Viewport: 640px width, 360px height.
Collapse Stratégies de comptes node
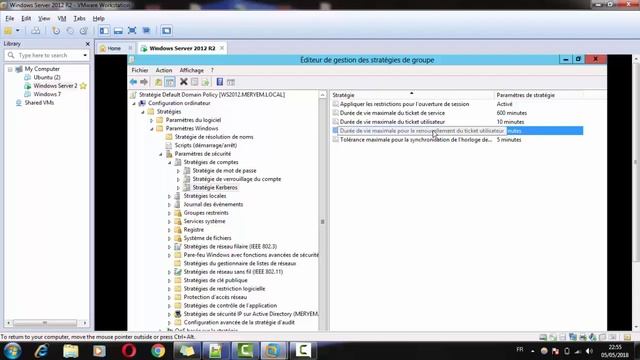(170, 162)
